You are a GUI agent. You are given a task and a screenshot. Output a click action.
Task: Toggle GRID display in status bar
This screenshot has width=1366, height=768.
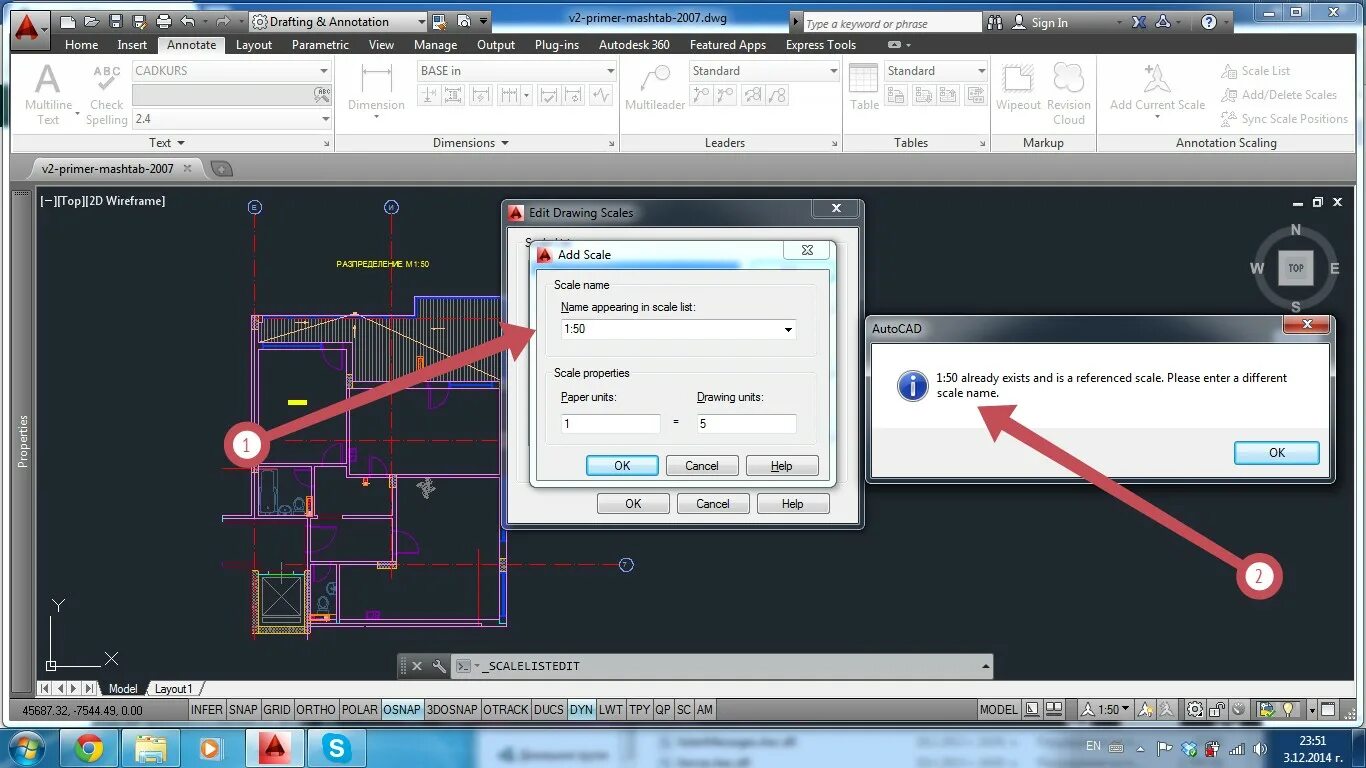[x=277, y=709]
